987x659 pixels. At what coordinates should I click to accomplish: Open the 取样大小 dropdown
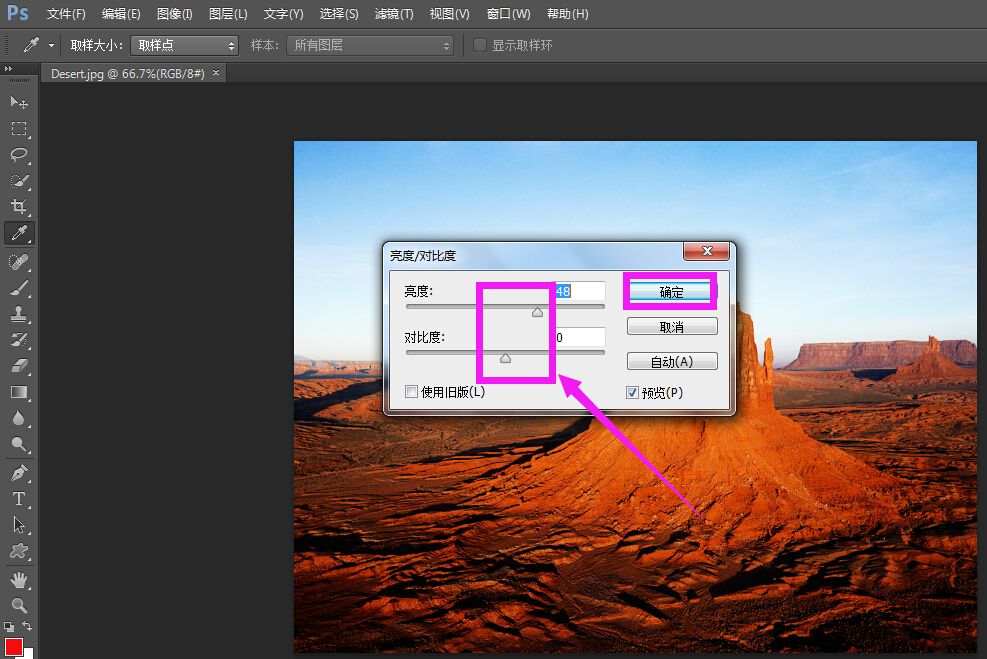coord(184,45)
